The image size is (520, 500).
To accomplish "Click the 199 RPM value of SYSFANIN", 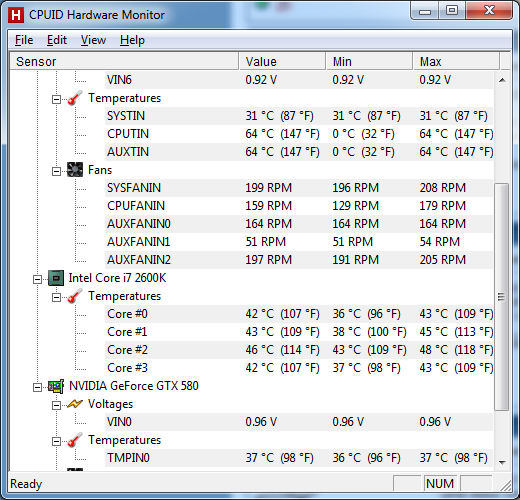I will pos(269,188).
